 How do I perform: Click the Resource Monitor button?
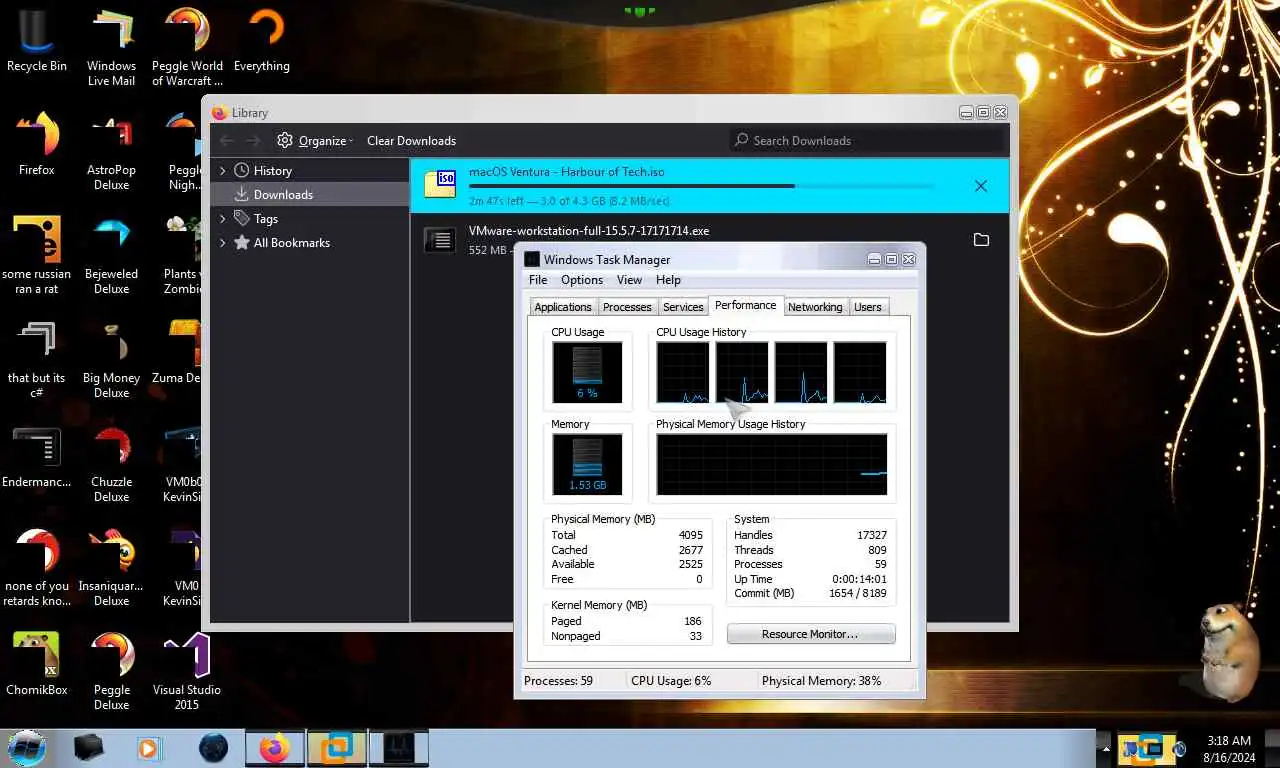(811, 634)
